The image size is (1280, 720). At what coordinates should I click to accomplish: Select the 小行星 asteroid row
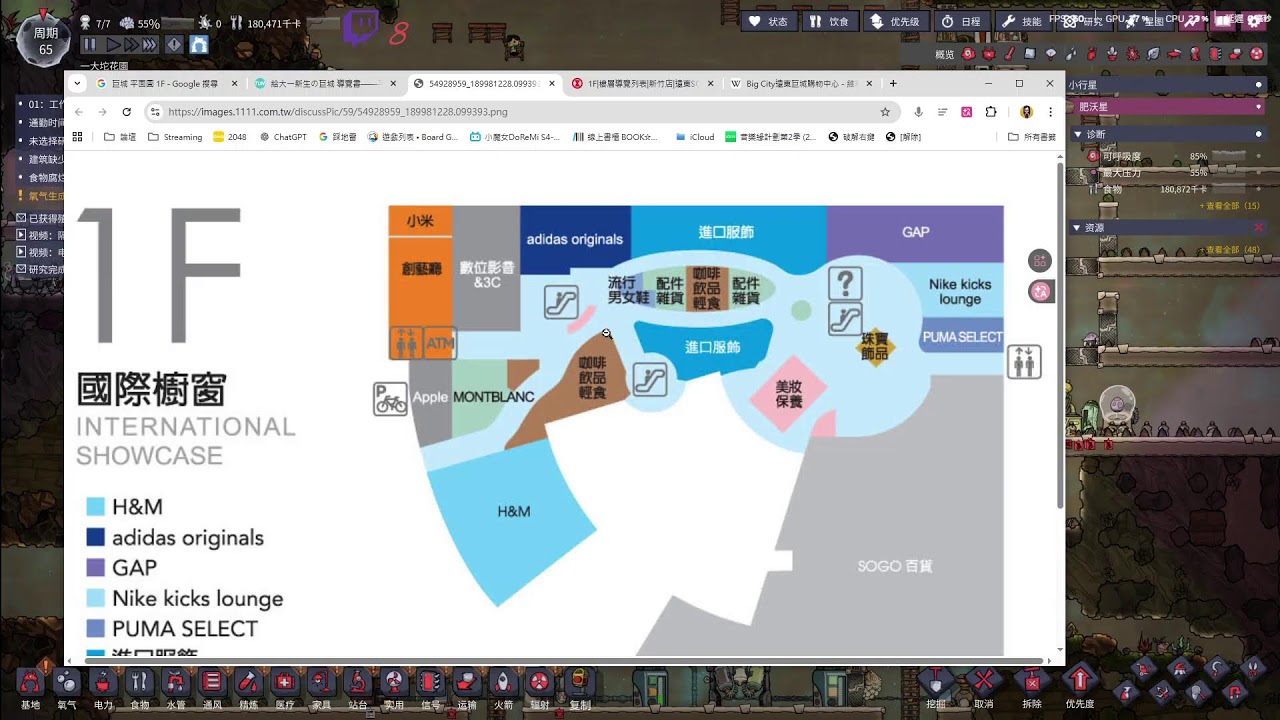[x=1167, y=86]
